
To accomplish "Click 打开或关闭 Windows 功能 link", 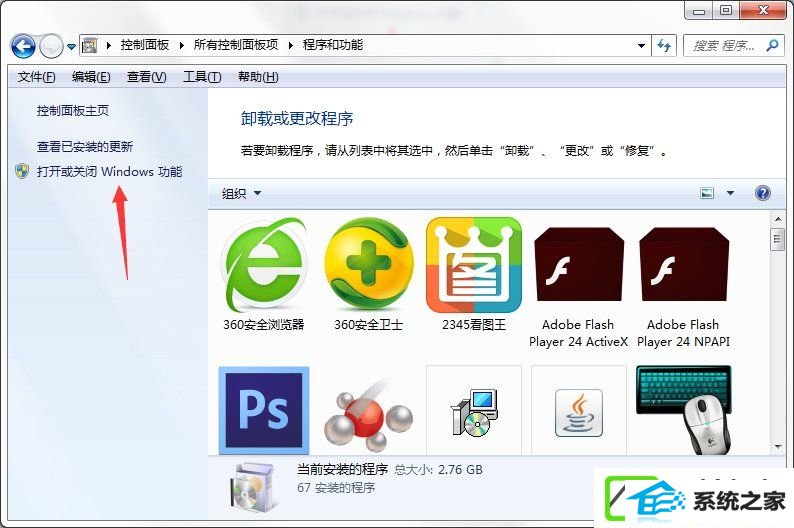I will (x=109, y=172).
